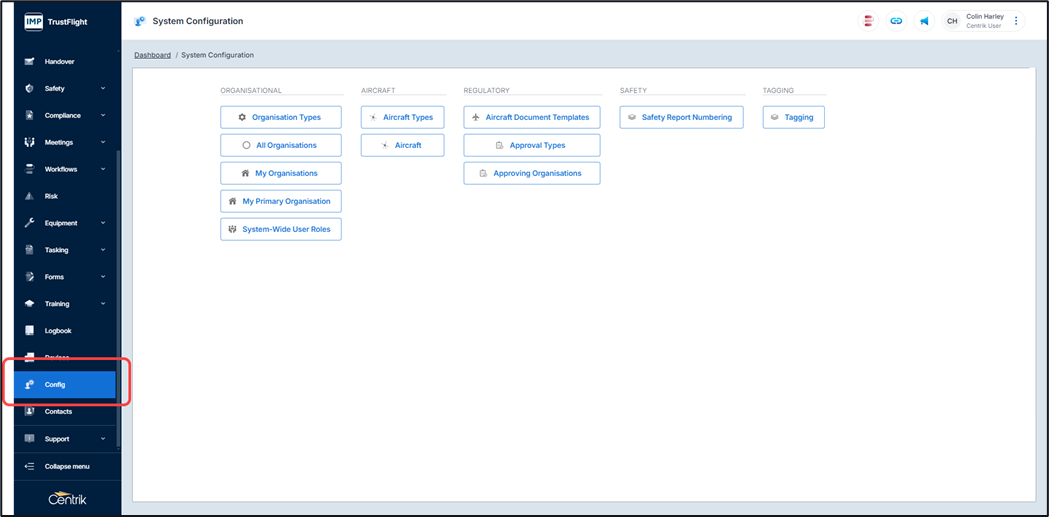Click the Safety shield icon in sidebar
The width and height of the screenshot is (1049, 517).
pos(29,88)
